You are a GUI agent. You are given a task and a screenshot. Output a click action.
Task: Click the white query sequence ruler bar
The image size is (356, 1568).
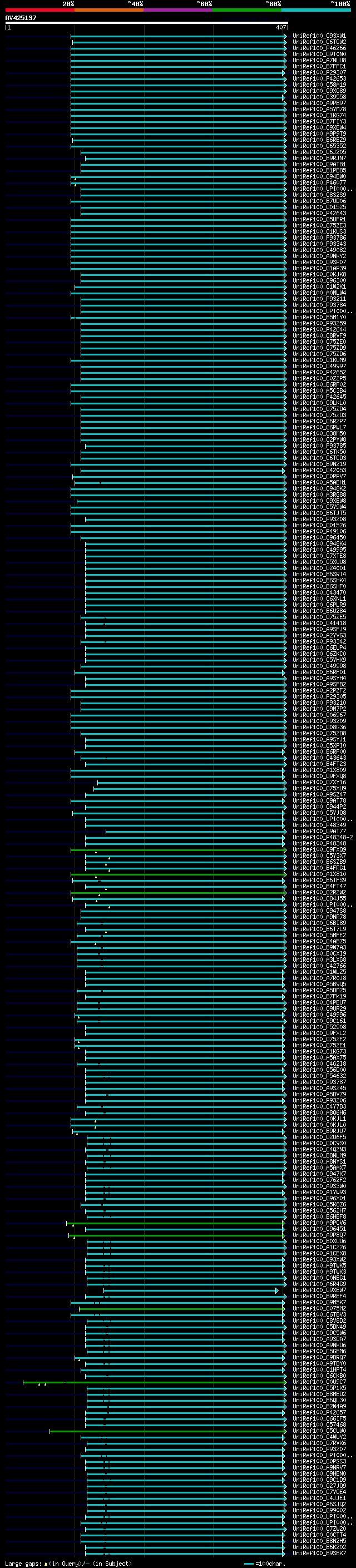pos(147,23)
